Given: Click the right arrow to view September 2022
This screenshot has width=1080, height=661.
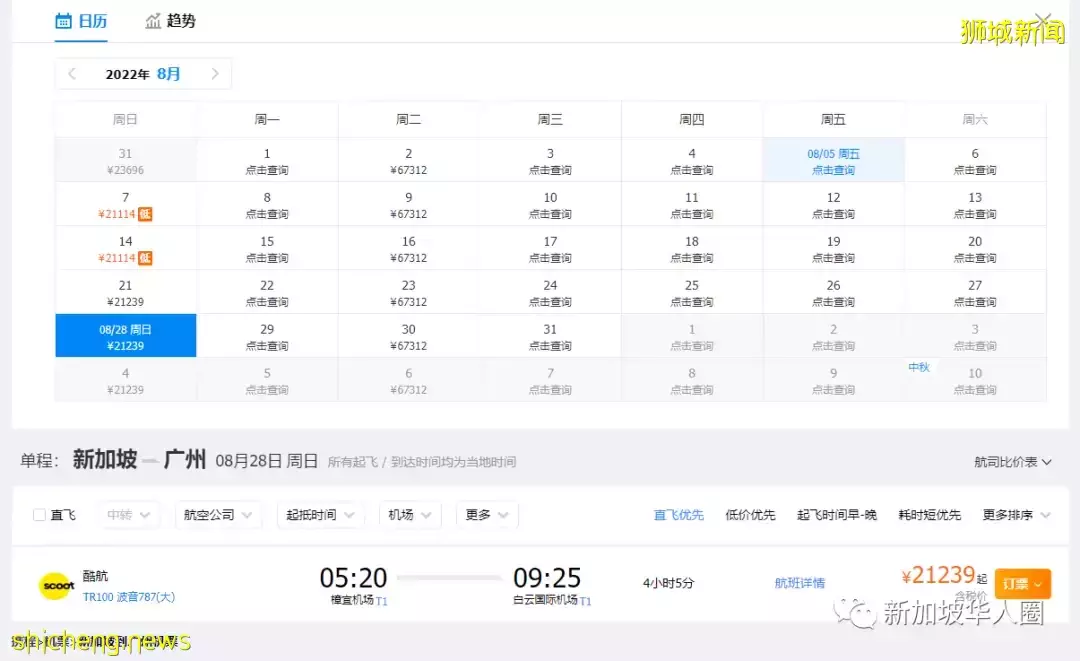Looking at the screenshot, I should point(216,74).
